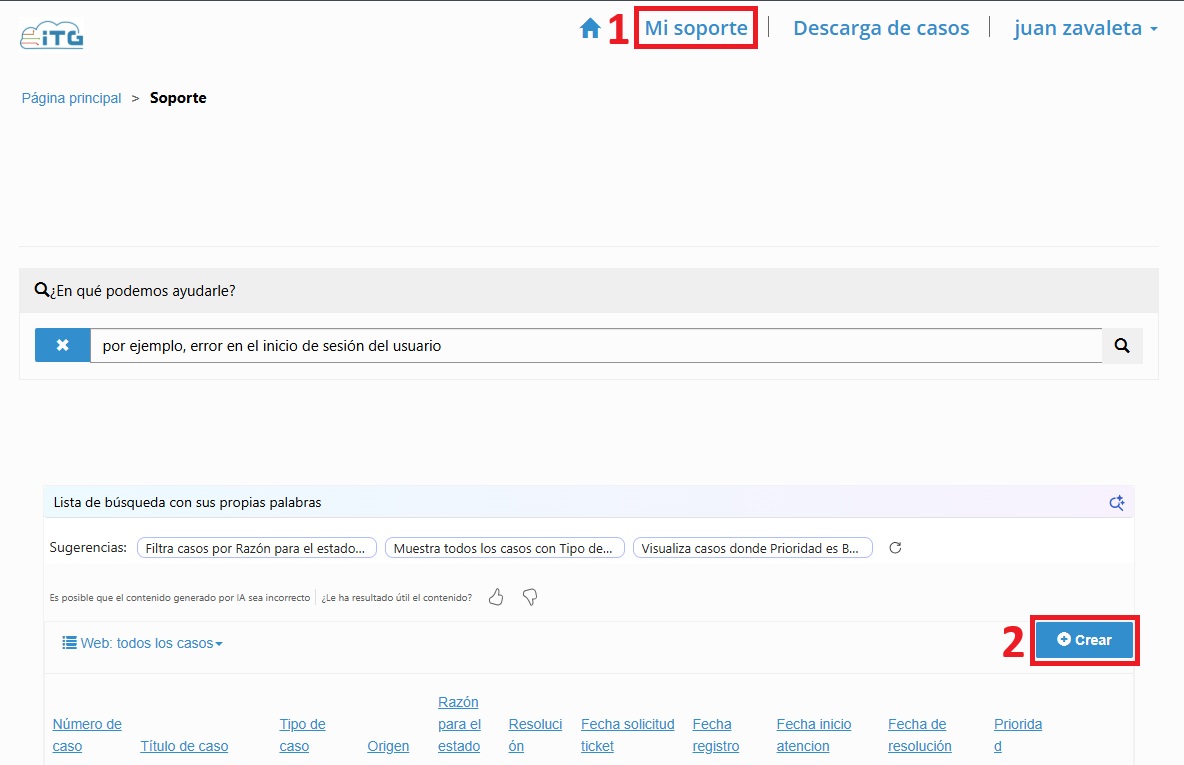Click the search text input field
This screenshot has height=765, width=1184.
click(595, 346)
